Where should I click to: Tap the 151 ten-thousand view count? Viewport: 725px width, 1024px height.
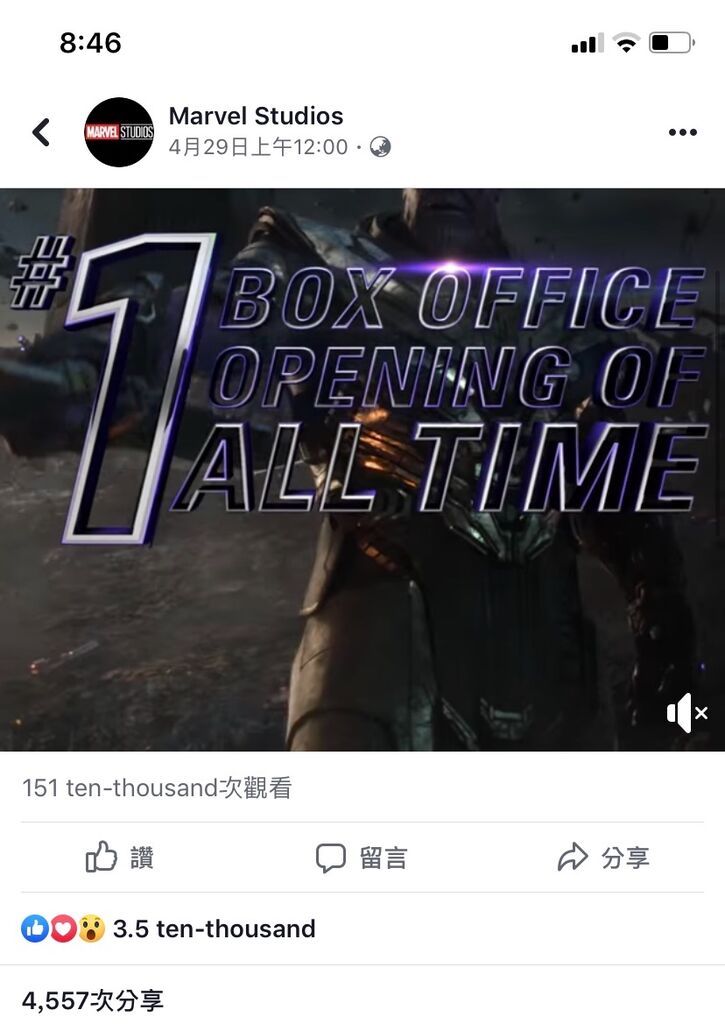click(x=157, y=788)
